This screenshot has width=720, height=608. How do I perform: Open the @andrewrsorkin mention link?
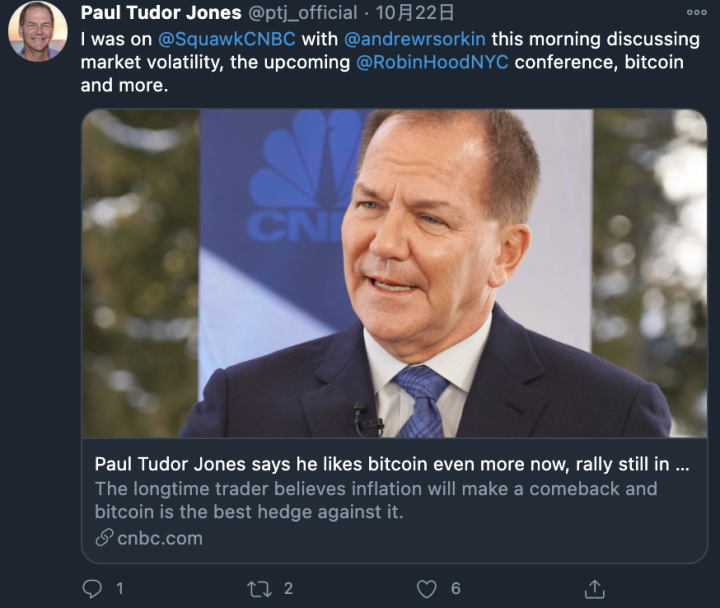point(415,39)
